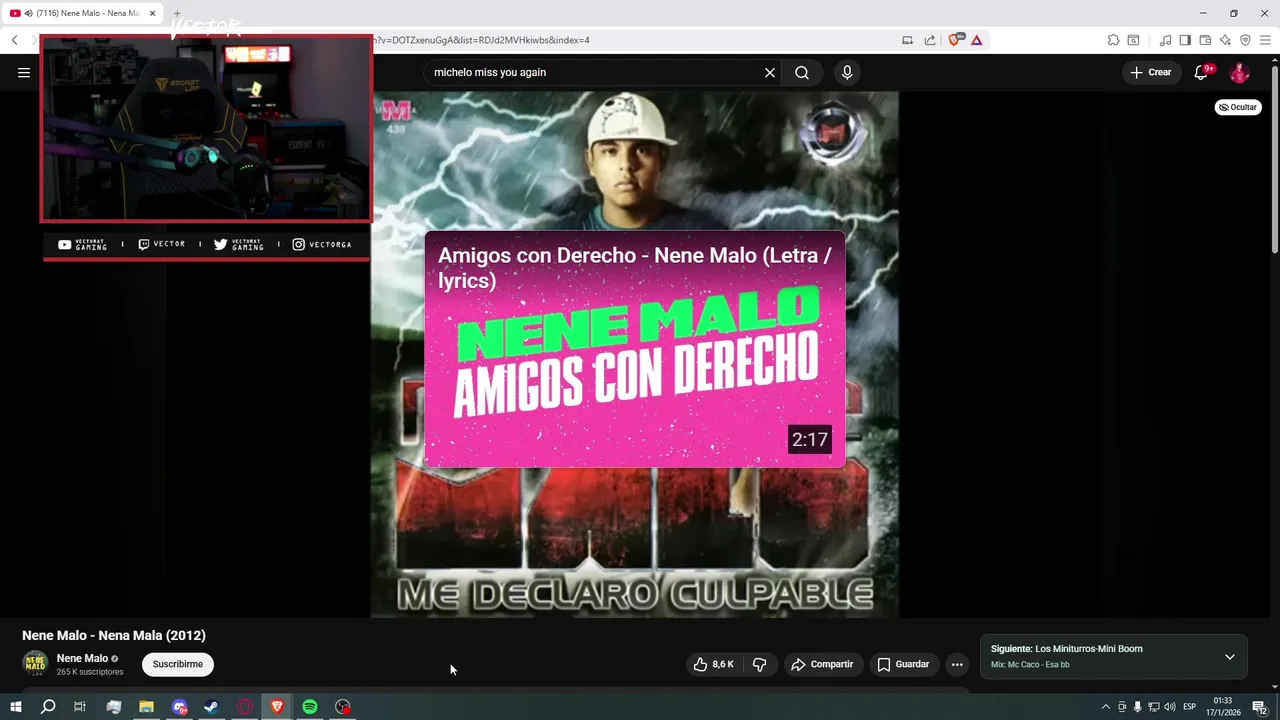Like the video with thumbs up
Screen dimensions: 1280x720
tap(714, 664)
